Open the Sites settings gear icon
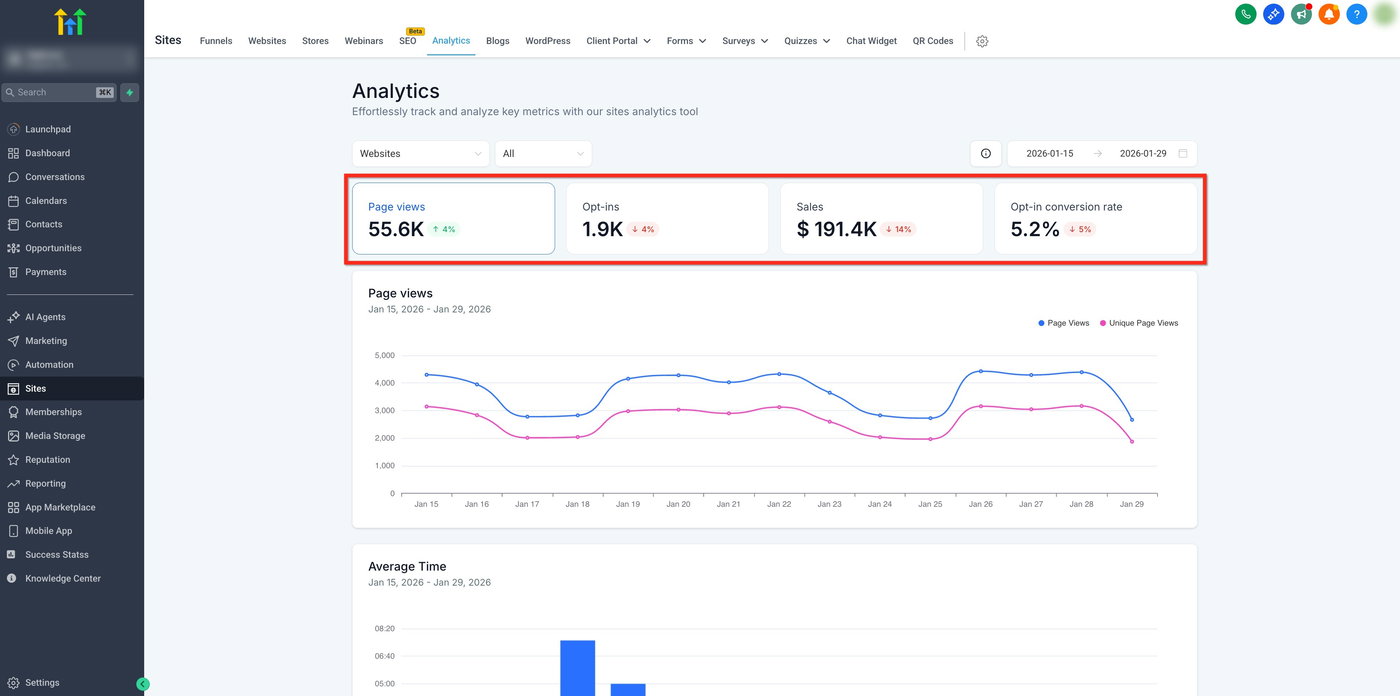This screenshot has width=1400, height=696. [982, 41]
